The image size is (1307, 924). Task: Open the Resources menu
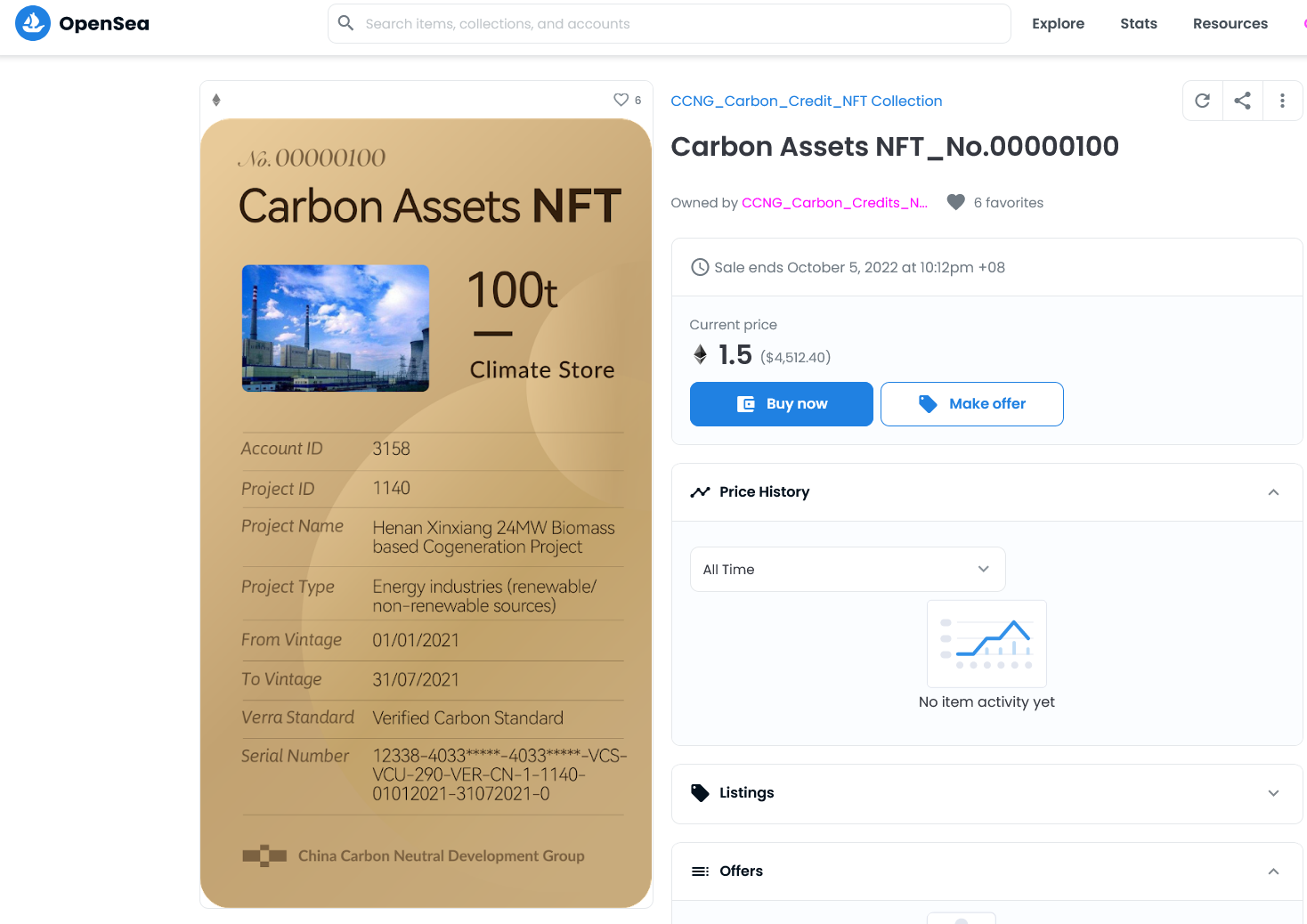(x=1230, y=23)
